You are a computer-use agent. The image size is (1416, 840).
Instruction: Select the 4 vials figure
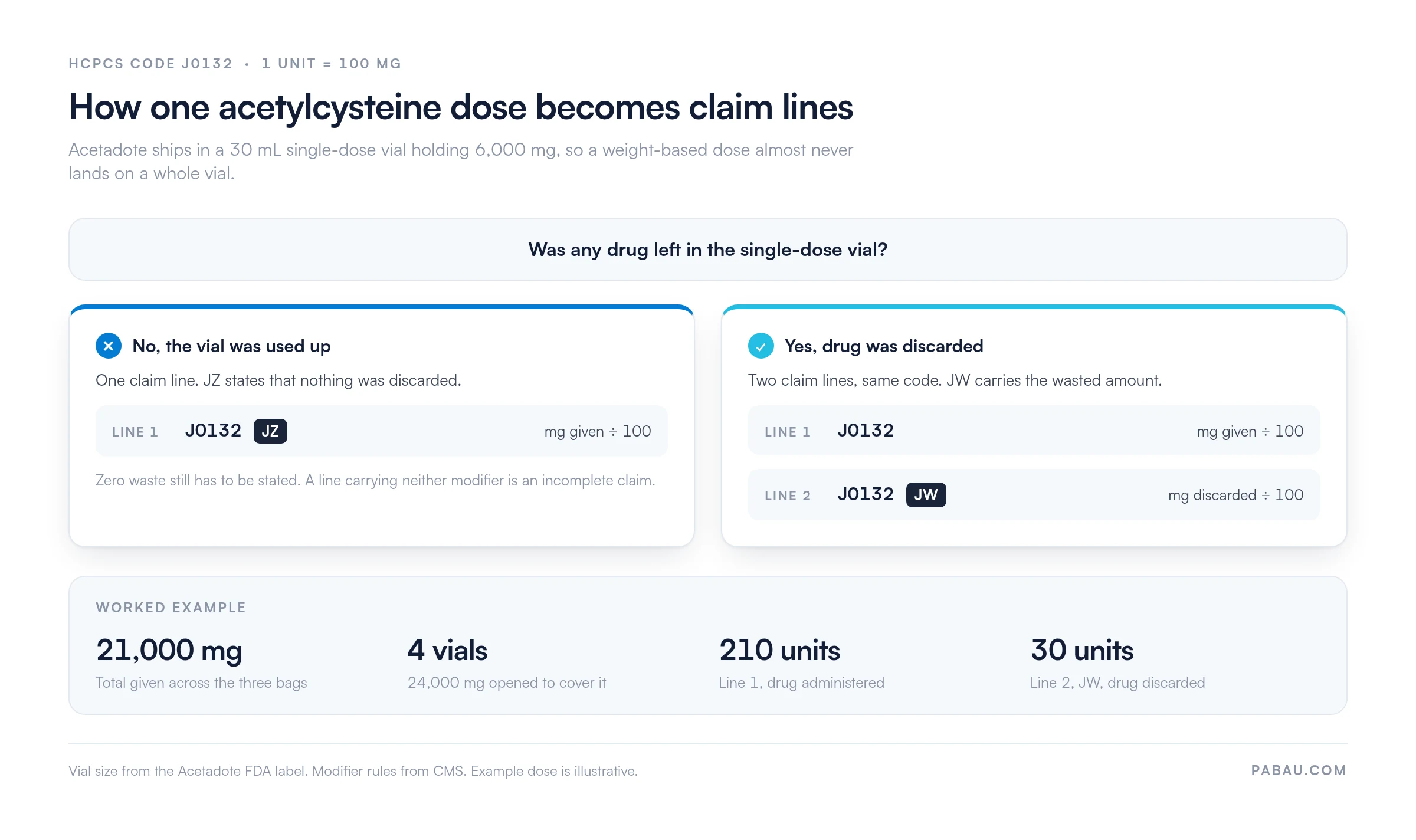click(447, 651)
